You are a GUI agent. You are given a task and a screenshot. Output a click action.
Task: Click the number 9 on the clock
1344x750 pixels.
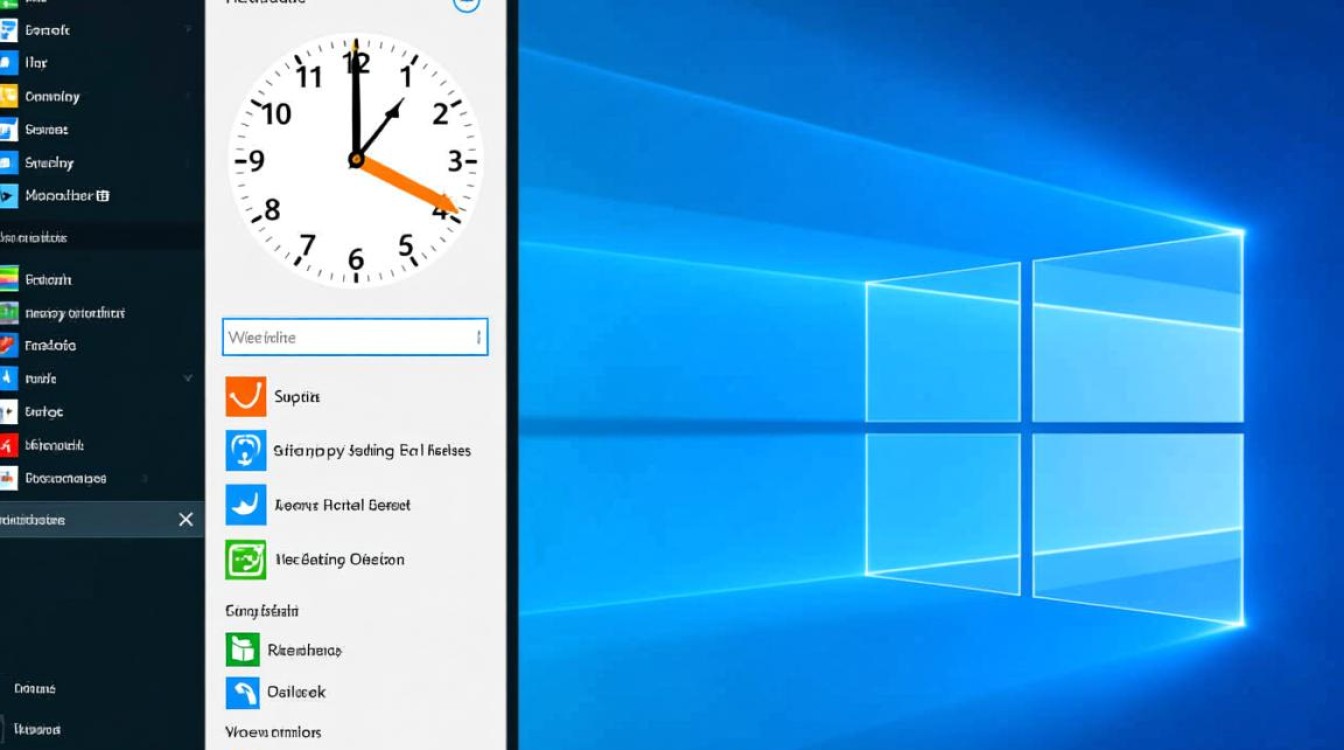[255, 160]
